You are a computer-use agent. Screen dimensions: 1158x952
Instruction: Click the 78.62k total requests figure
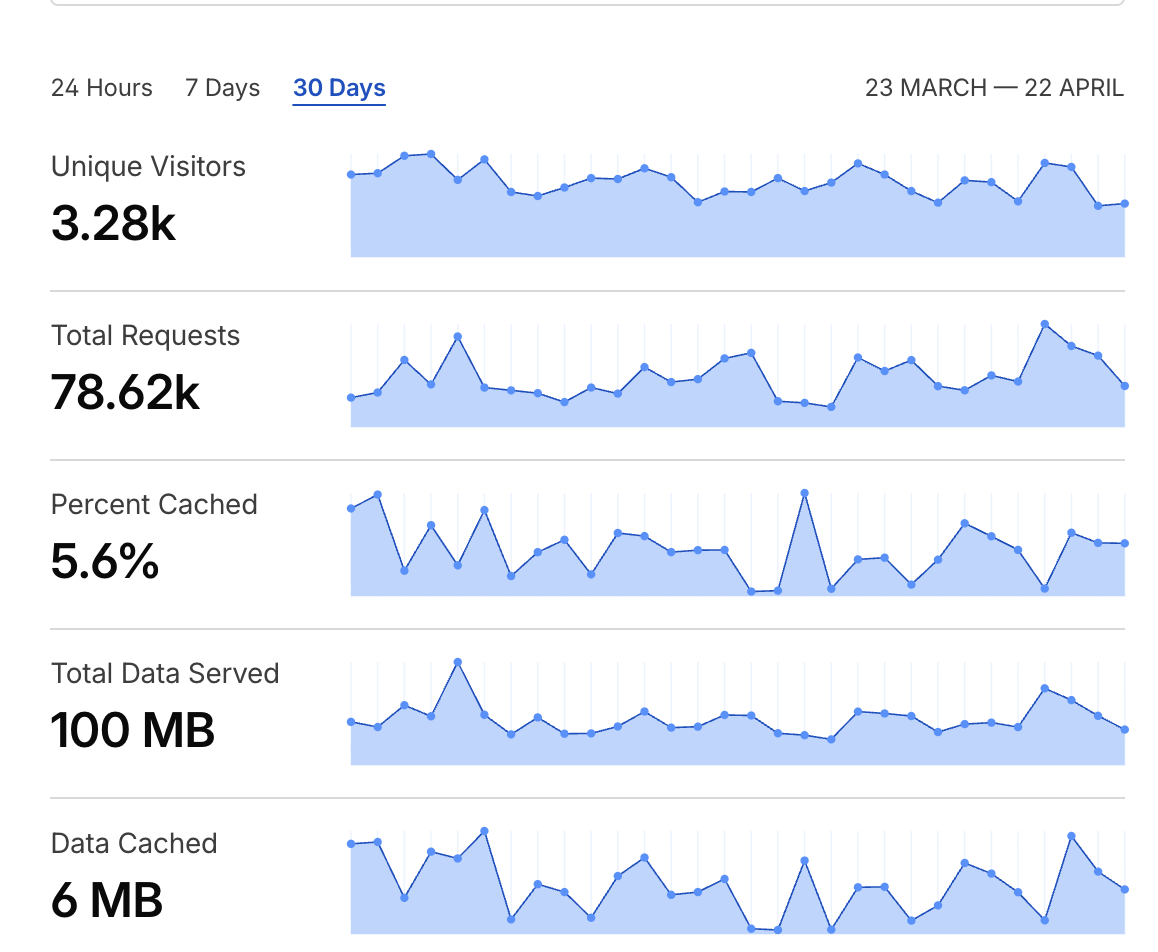point(125,393)
